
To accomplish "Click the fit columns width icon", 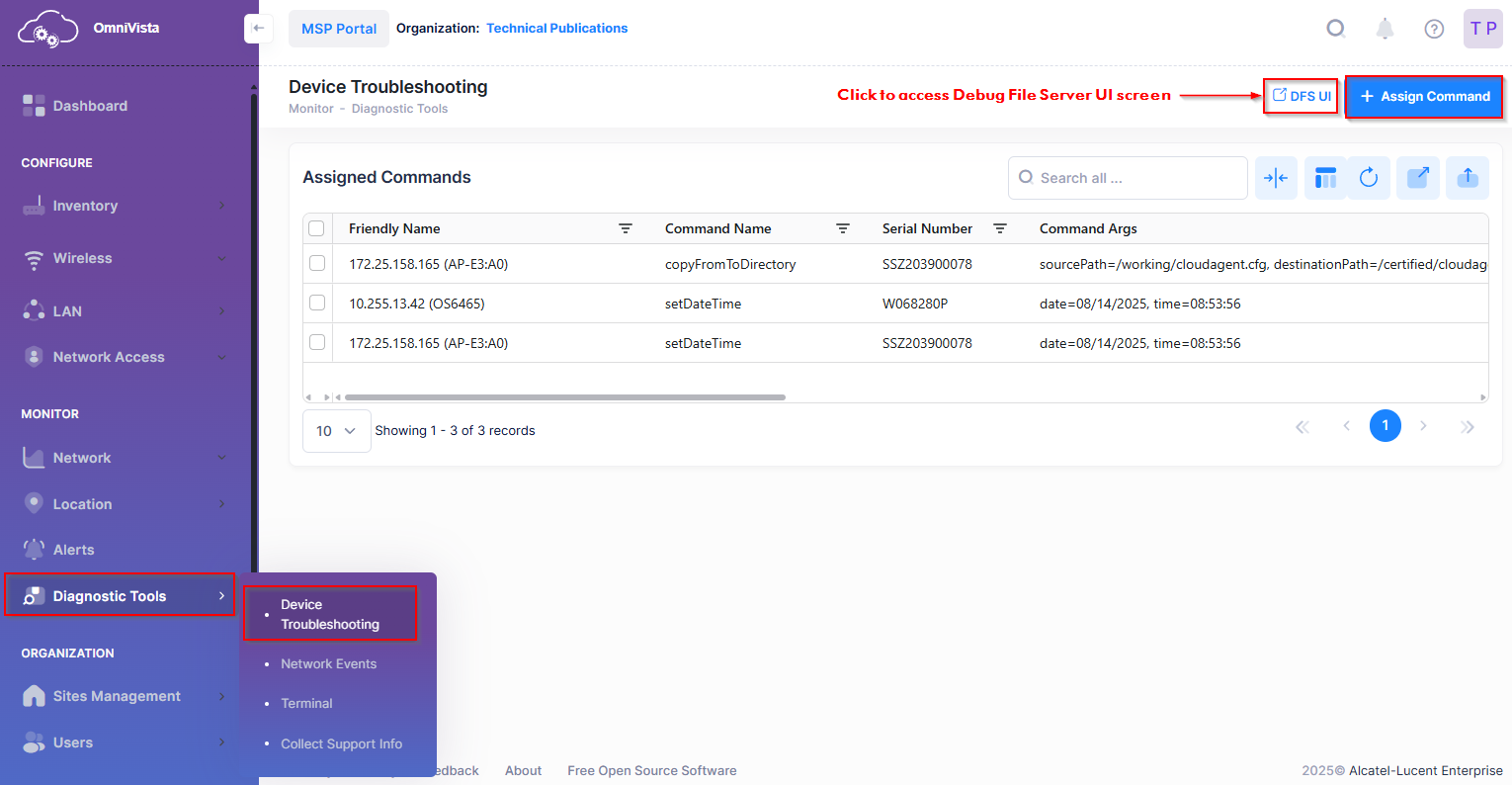I will [x=1276, y=178].
